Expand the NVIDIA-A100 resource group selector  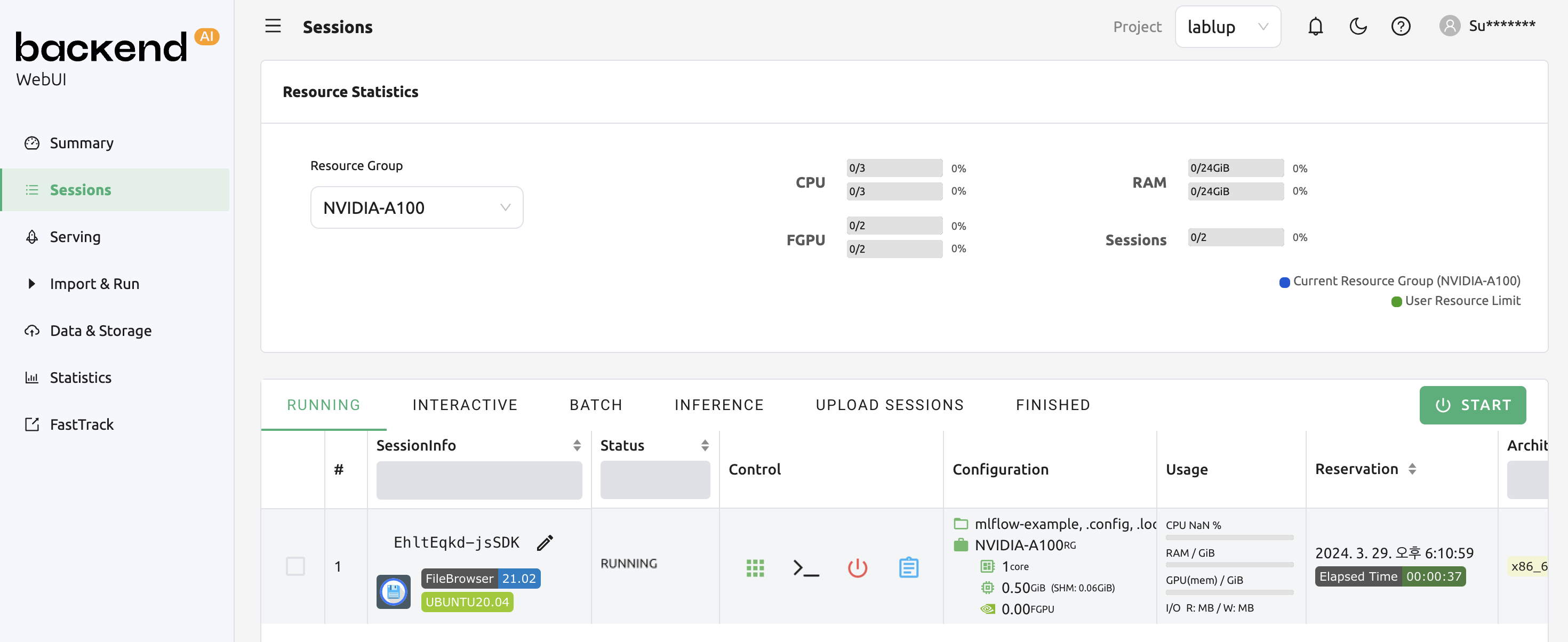click(417, 207)
